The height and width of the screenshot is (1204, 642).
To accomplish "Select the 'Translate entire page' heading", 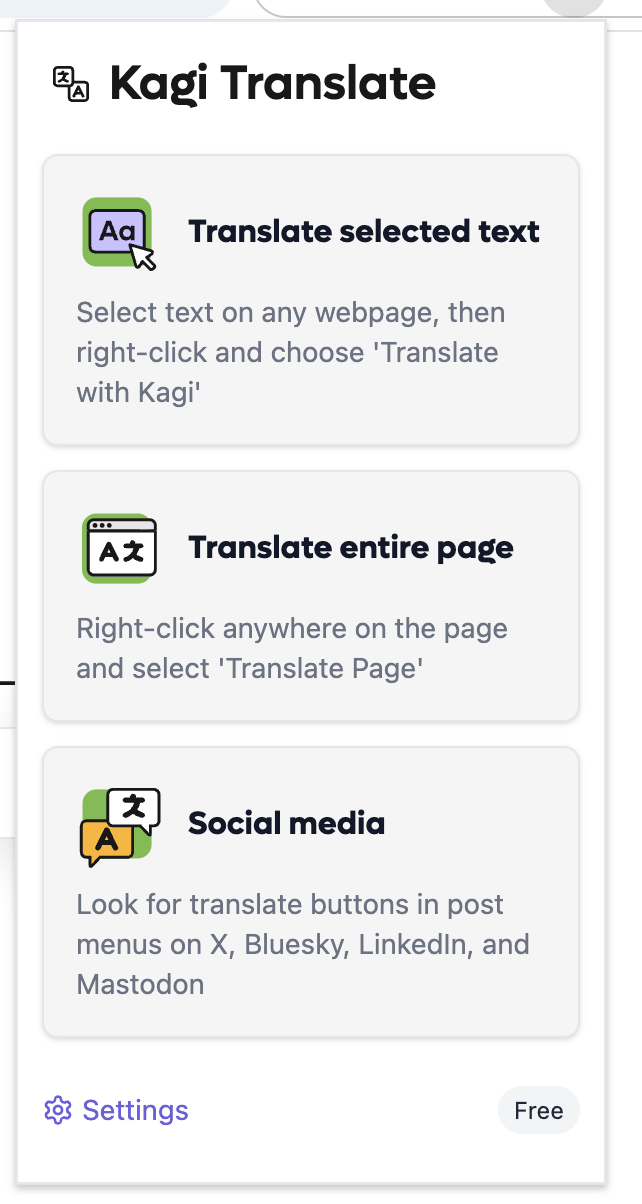I will [351, 548].
